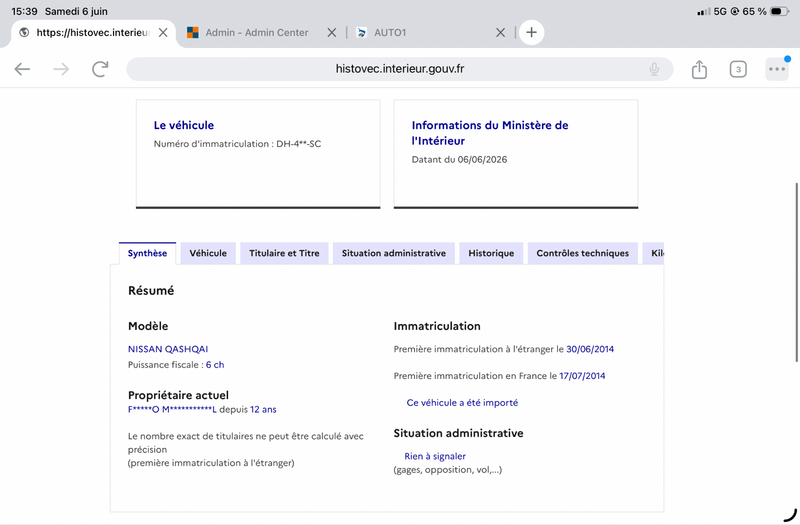Click the date 30/06/2014
This screenshot has height=525, width=800.
point(590,349)
